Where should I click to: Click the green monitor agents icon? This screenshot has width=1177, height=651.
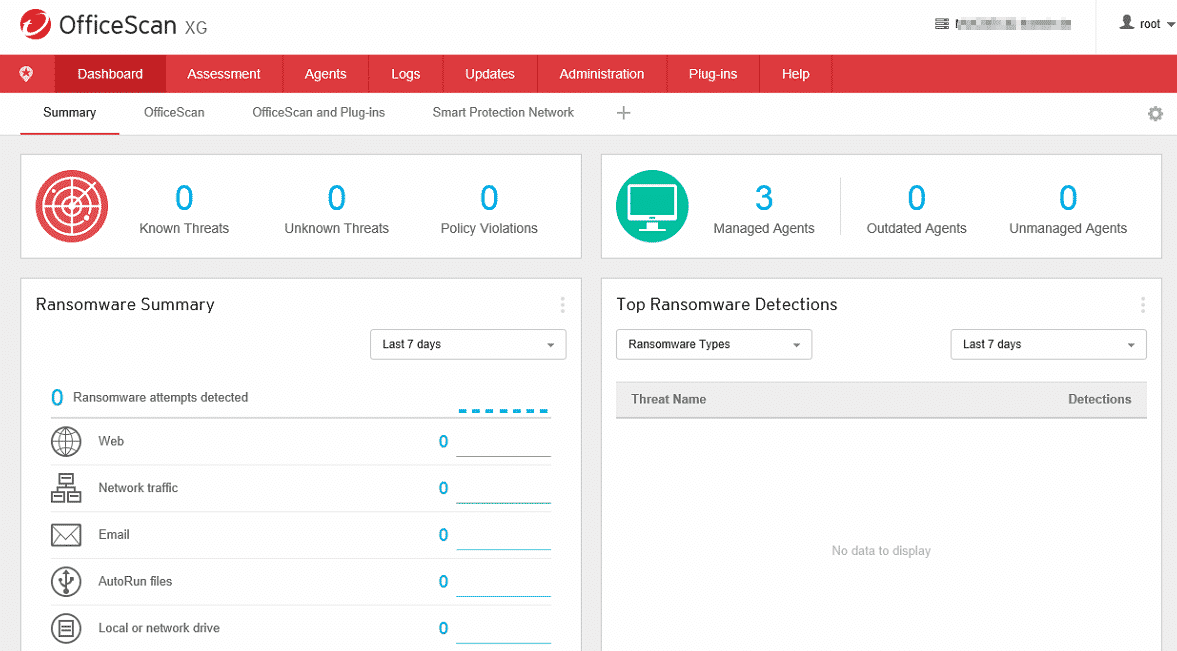point(652,206)
